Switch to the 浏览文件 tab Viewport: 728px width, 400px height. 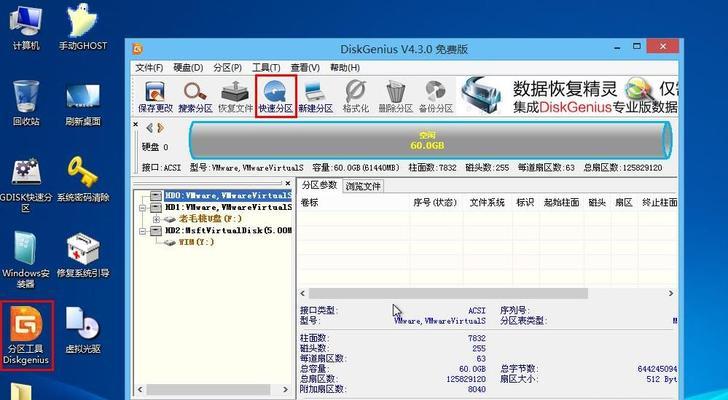tap(363, 186)
